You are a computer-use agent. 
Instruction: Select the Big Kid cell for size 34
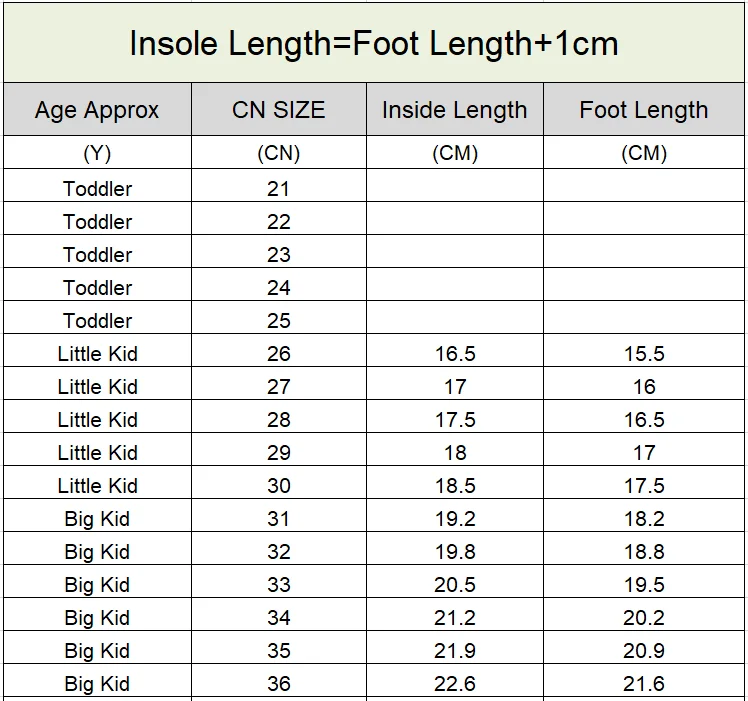[x=97, y=617]
